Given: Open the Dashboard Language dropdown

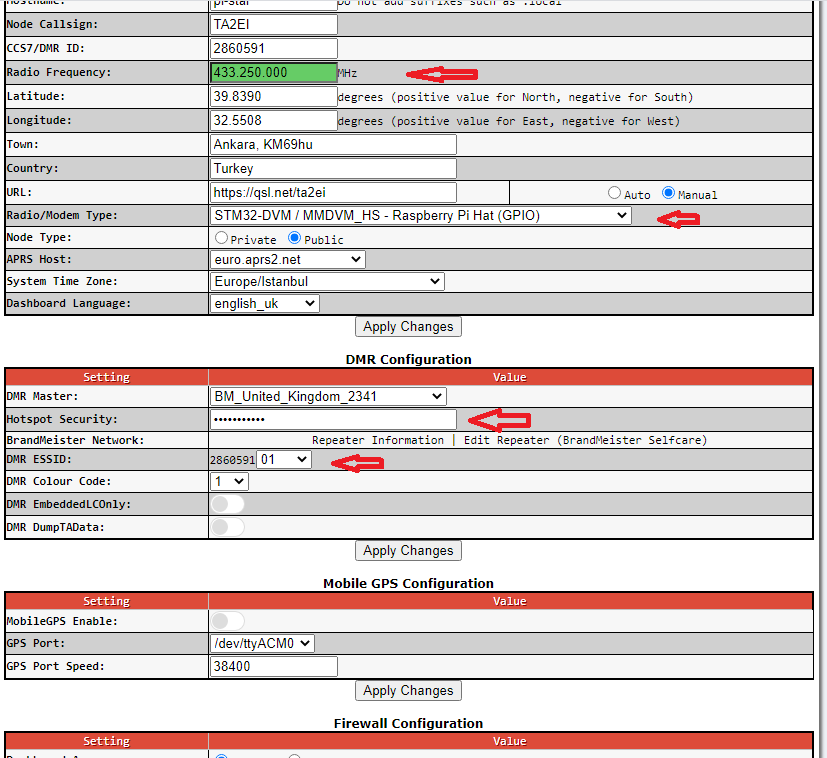Looking at the screenshot, I should pyautogui.click(x=265, y=303).
